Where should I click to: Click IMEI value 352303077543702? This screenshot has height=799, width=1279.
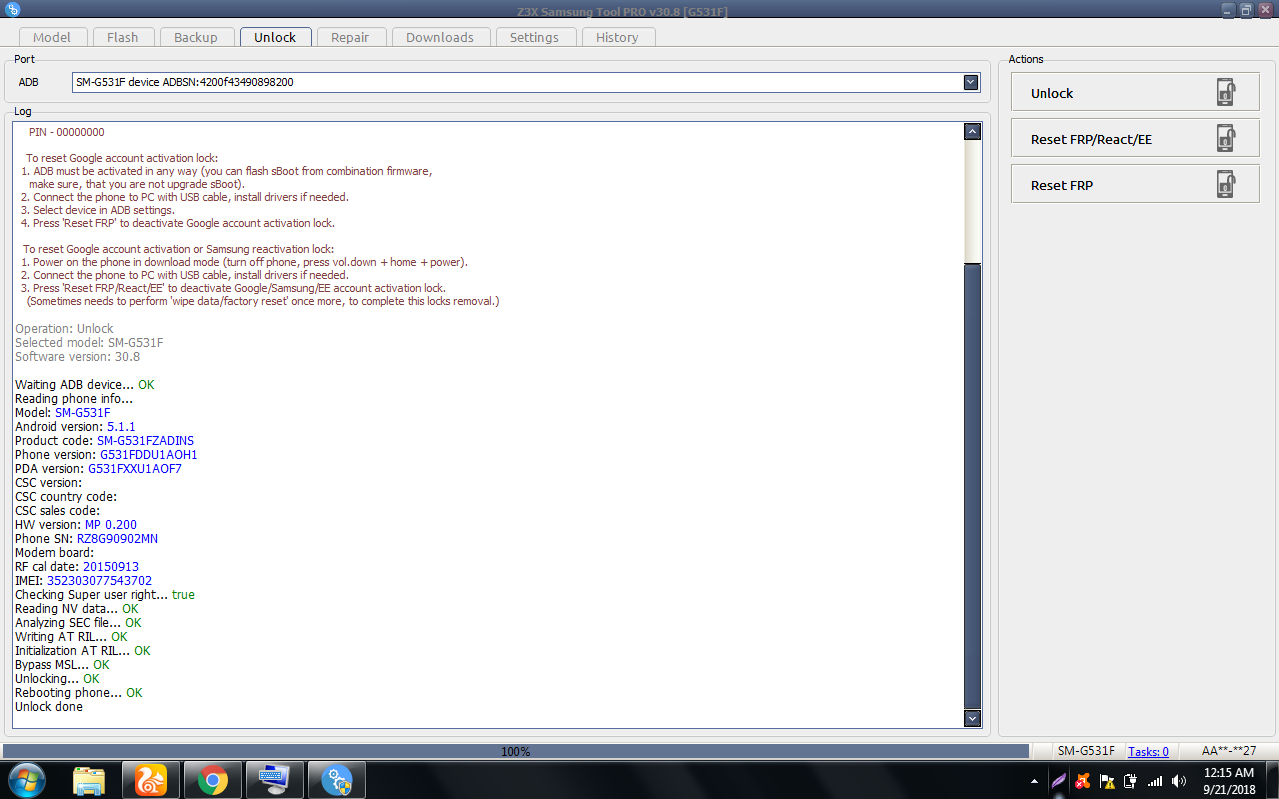click(100, 581)
